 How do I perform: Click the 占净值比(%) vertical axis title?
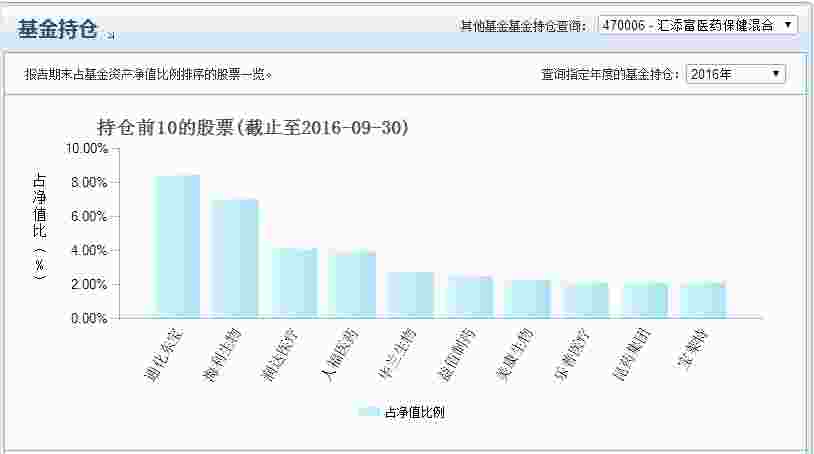(40, 227)
